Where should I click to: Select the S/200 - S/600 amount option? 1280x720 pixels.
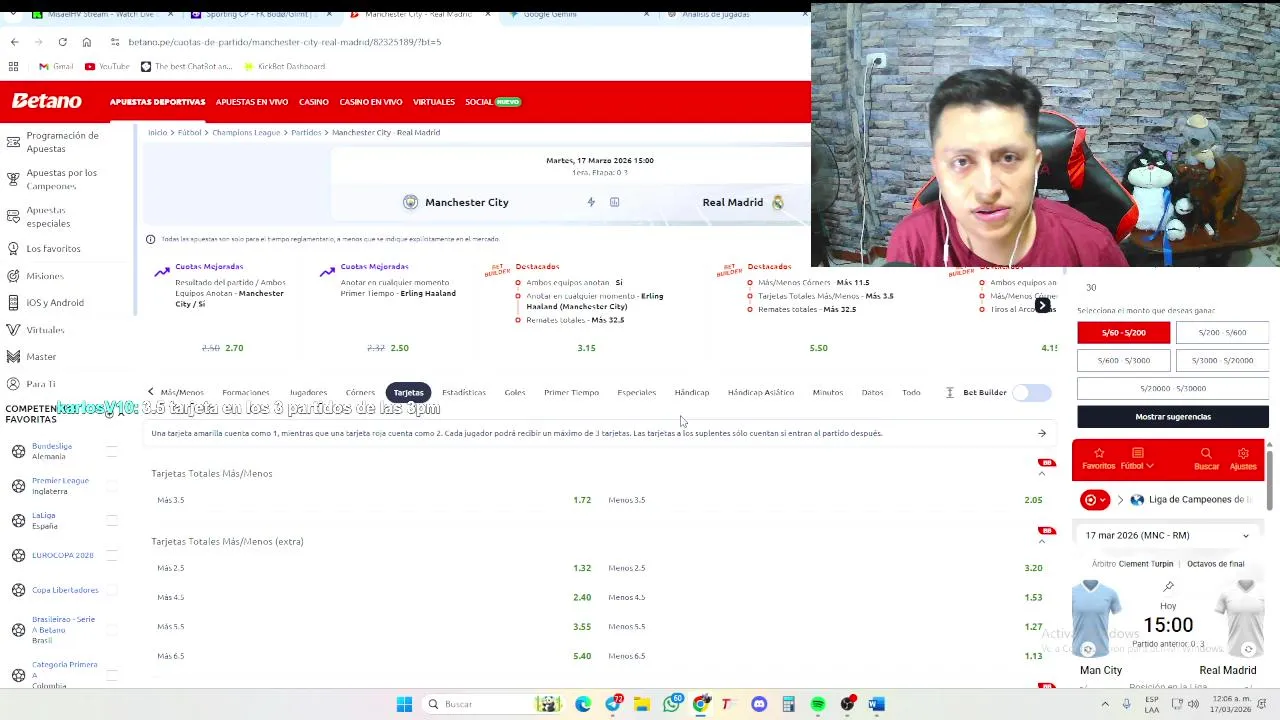tap(1222, 333)
